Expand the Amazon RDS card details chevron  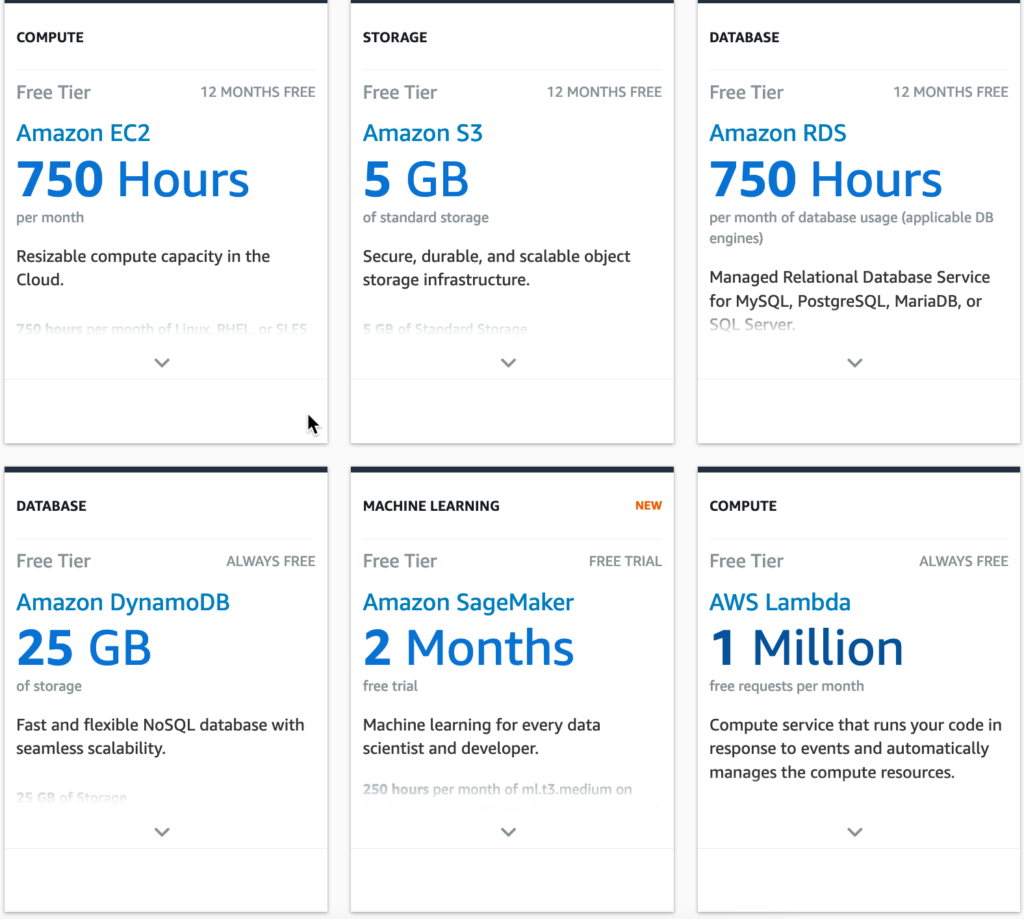pos(854,363)
